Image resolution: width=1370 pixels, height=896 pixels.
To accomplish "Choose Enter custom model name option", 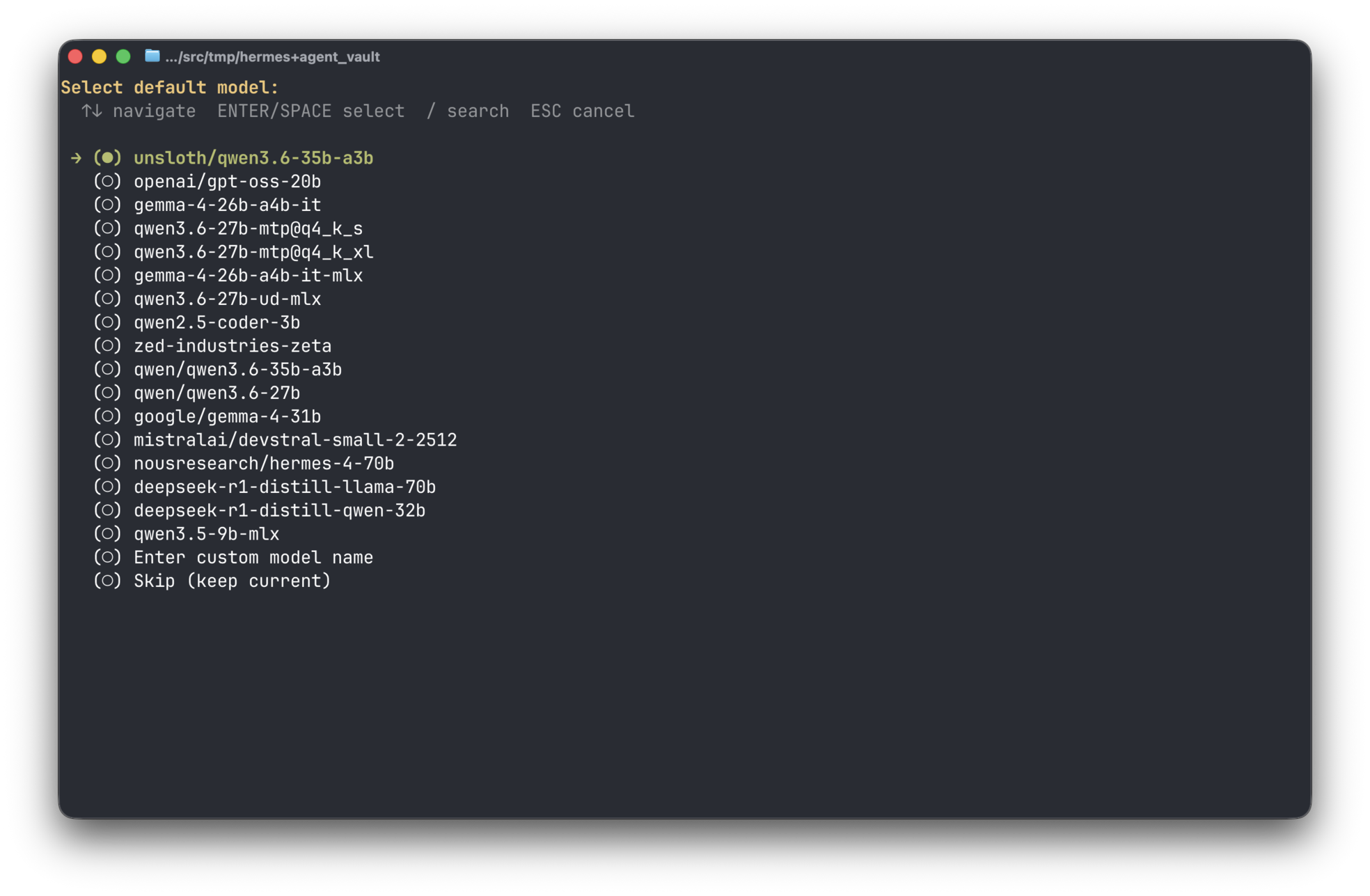I will pyautogui.click(x=253, y=558).
